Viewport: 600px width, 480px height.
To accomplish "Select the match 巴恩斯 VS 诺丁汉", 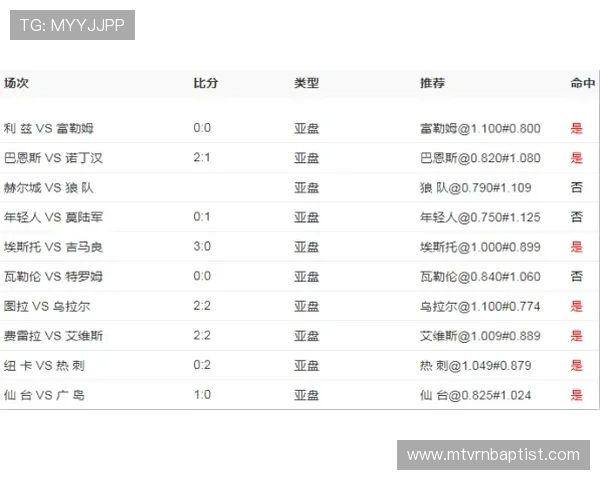I will (x=53, y=158).
